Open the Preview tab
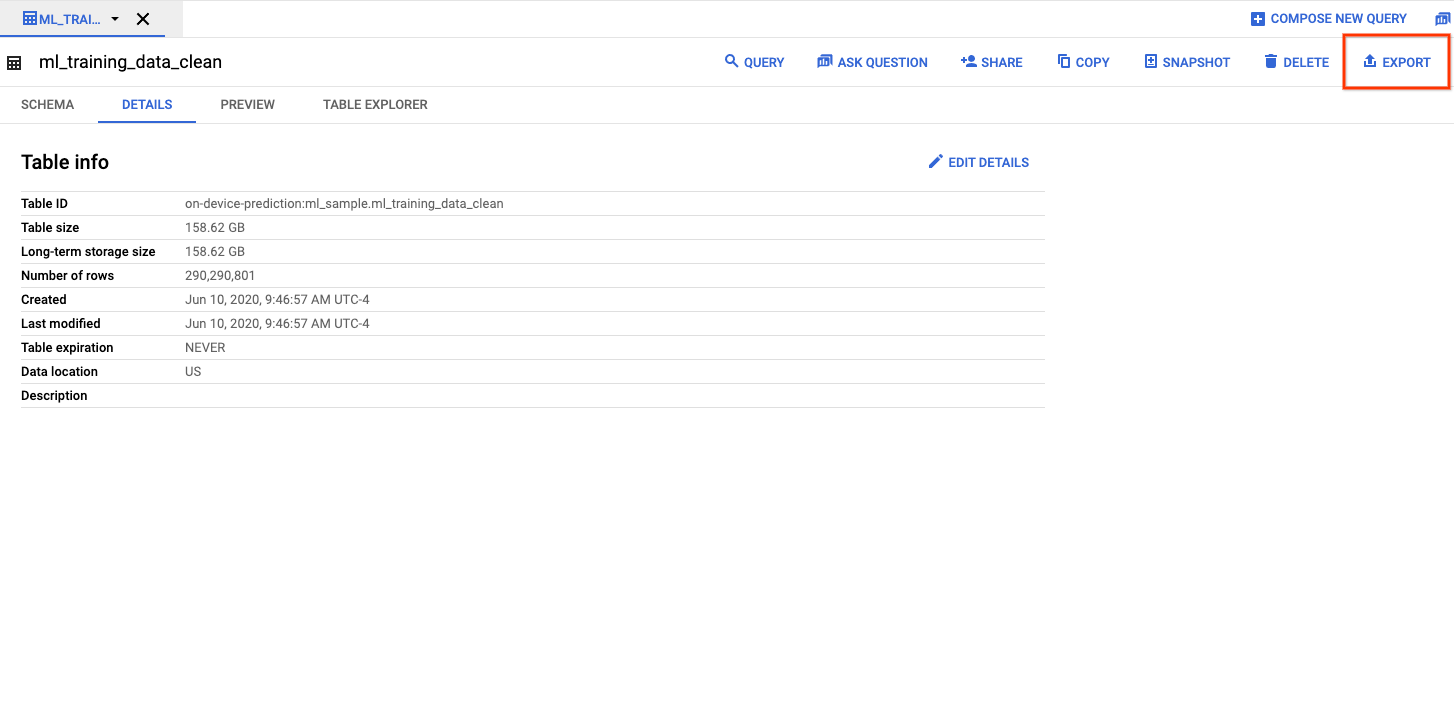Viewport: 1454px width, 704px height. point(247,105)
